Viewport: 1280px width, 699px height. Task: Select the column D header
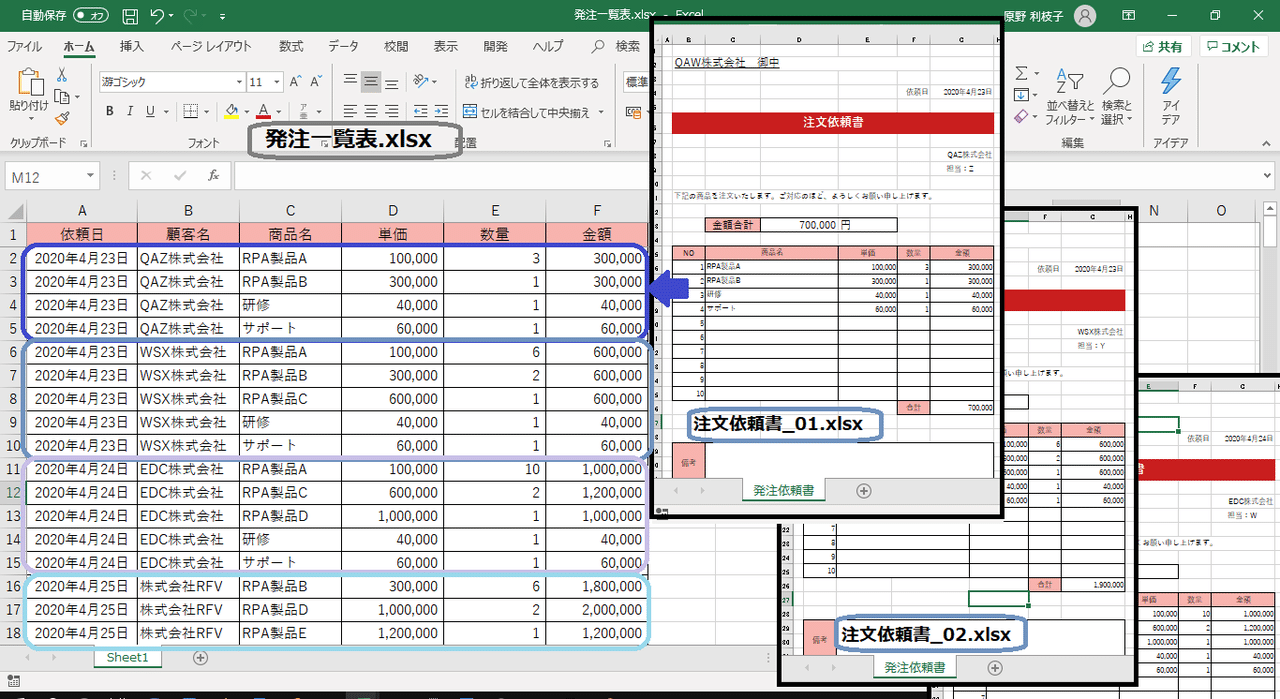[393, 211]
